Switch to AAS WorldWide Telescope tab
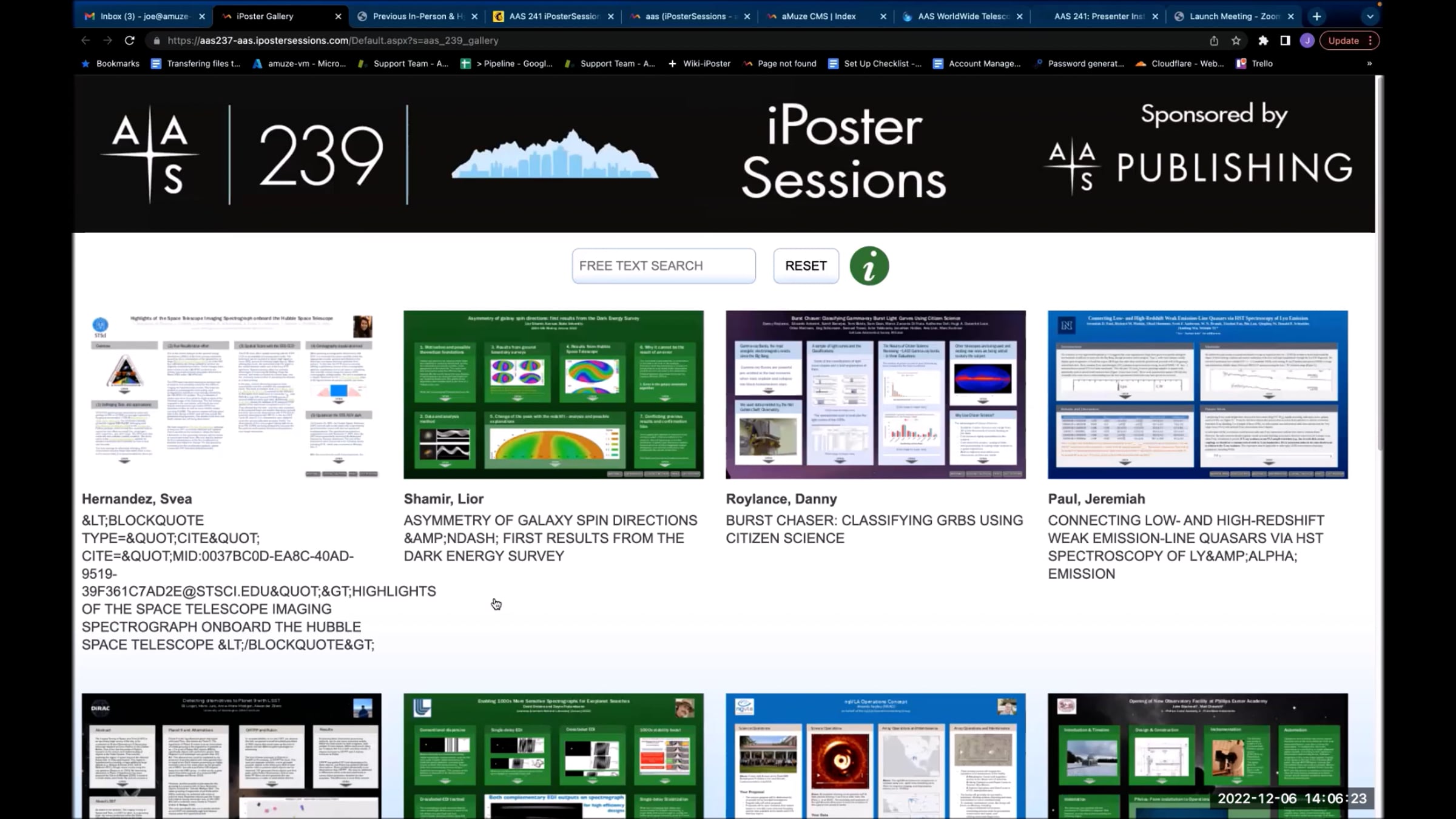 (963, 16)
